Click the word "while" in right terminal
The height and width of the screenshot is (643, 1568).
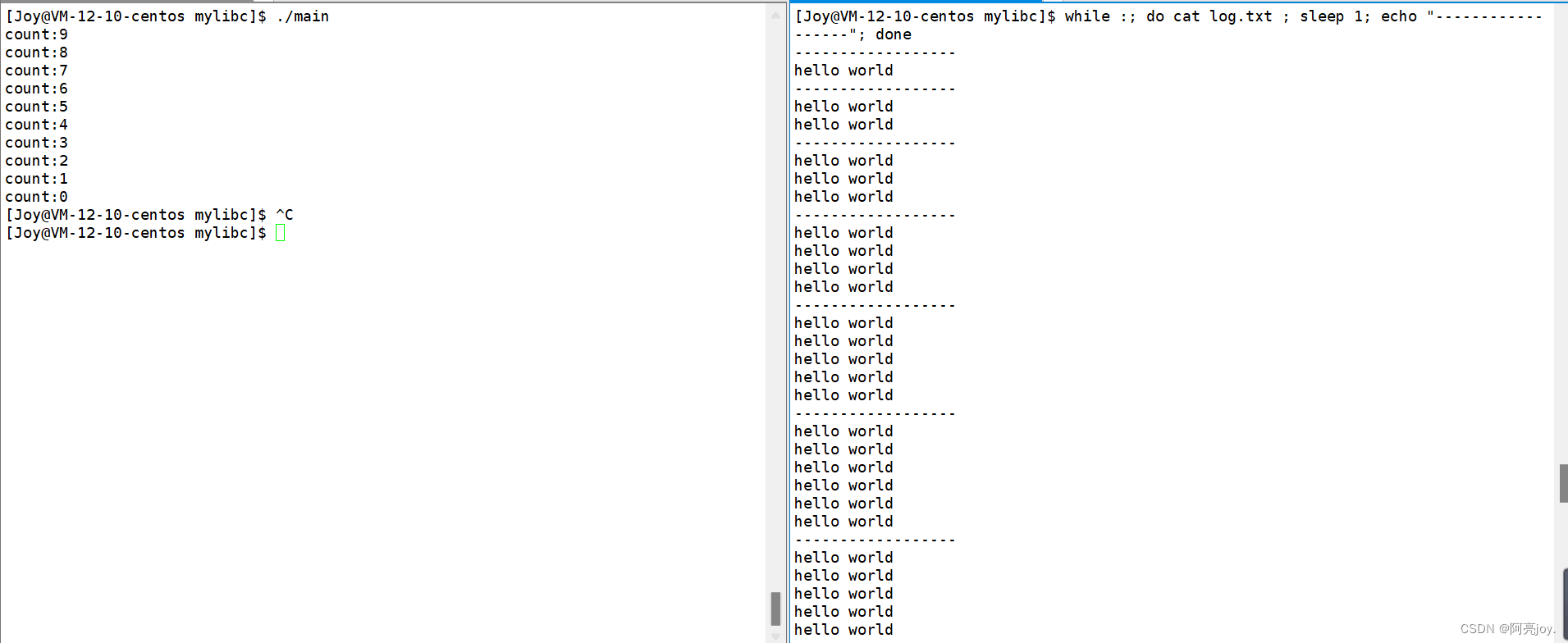[x=1087, y=16]
